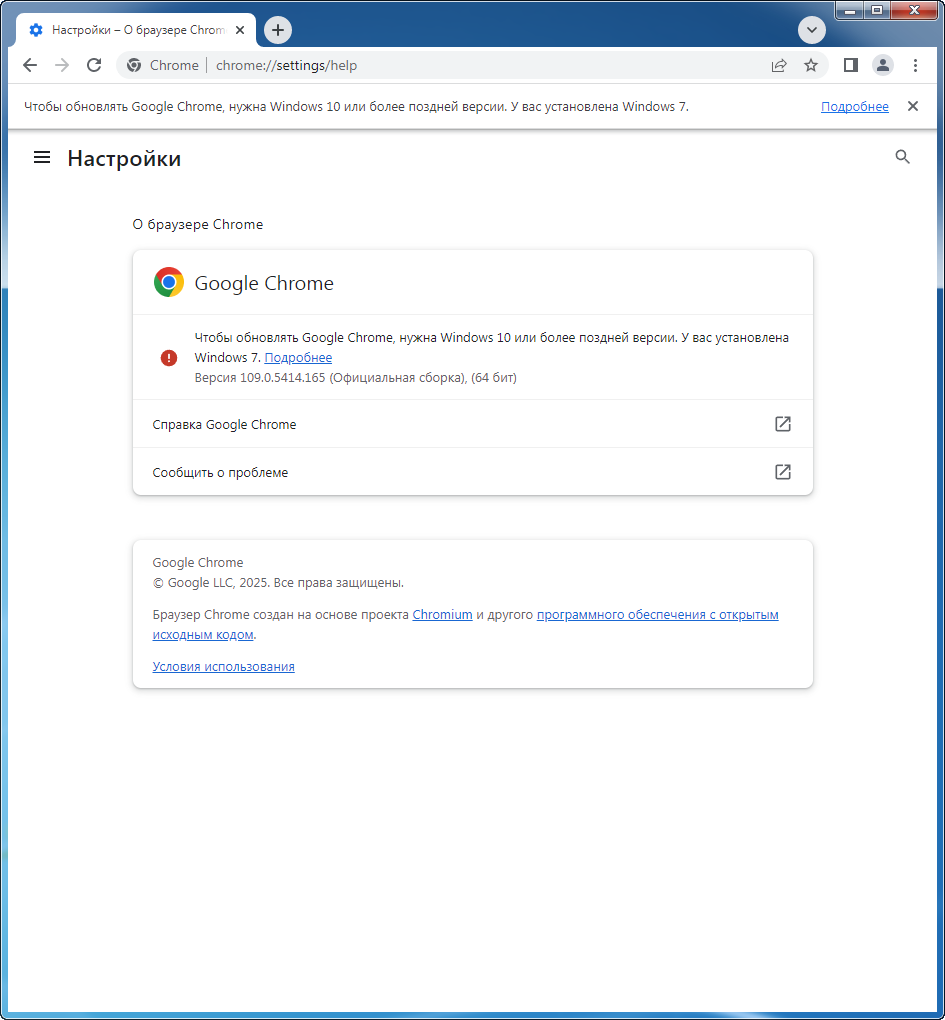Share this page via share icon
This screenshot has width=945, height=1020.
tap(779, 65)
